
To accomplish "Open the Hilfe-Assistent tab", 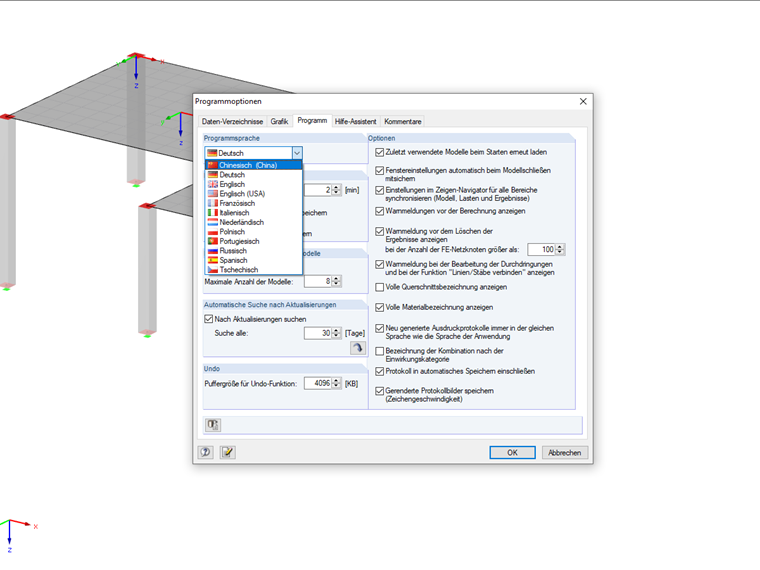I will pyautogui.click(x=355, y=122).
